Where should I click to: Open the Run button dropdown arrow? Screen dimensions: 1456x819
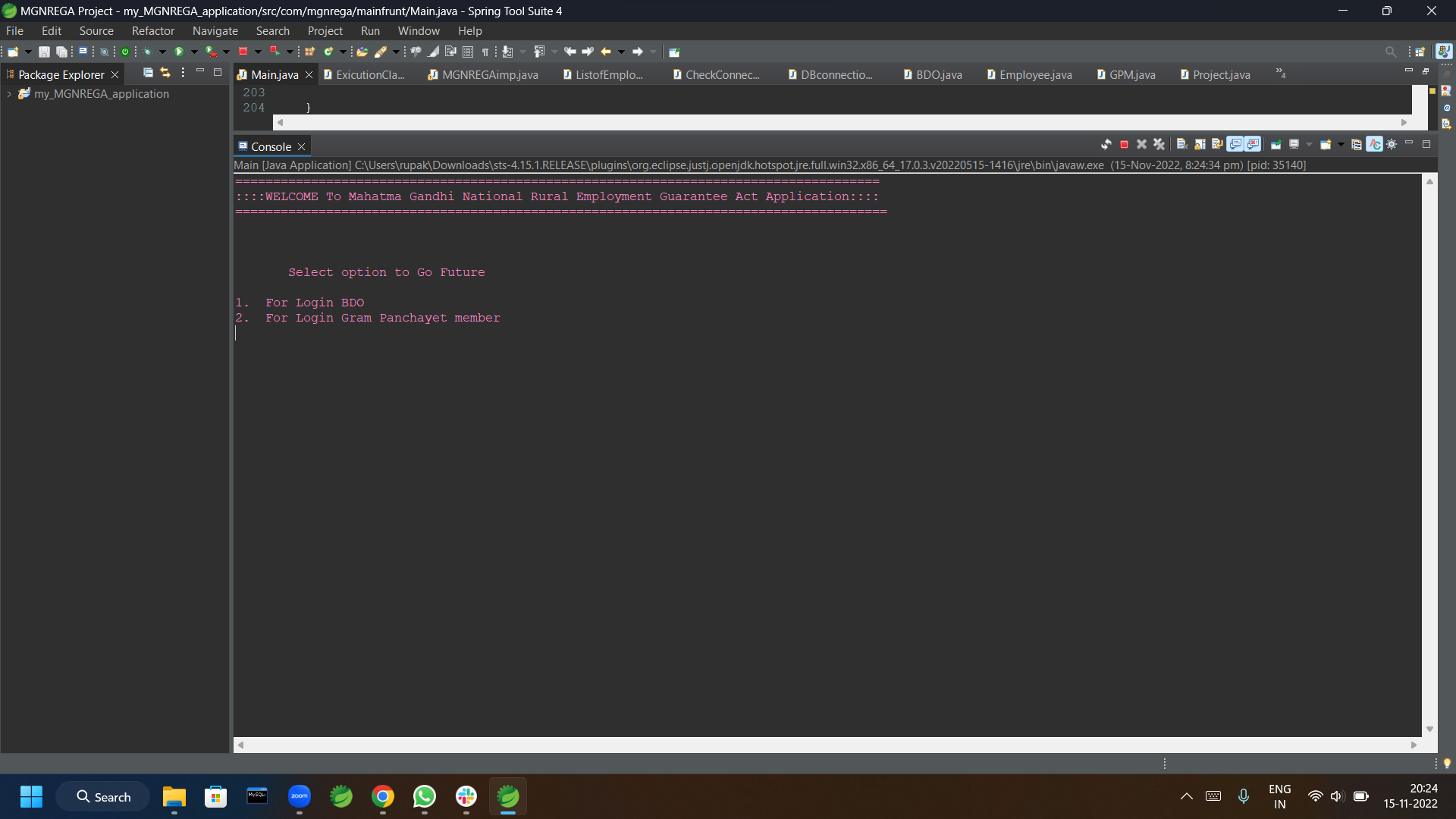pos(194,52)
